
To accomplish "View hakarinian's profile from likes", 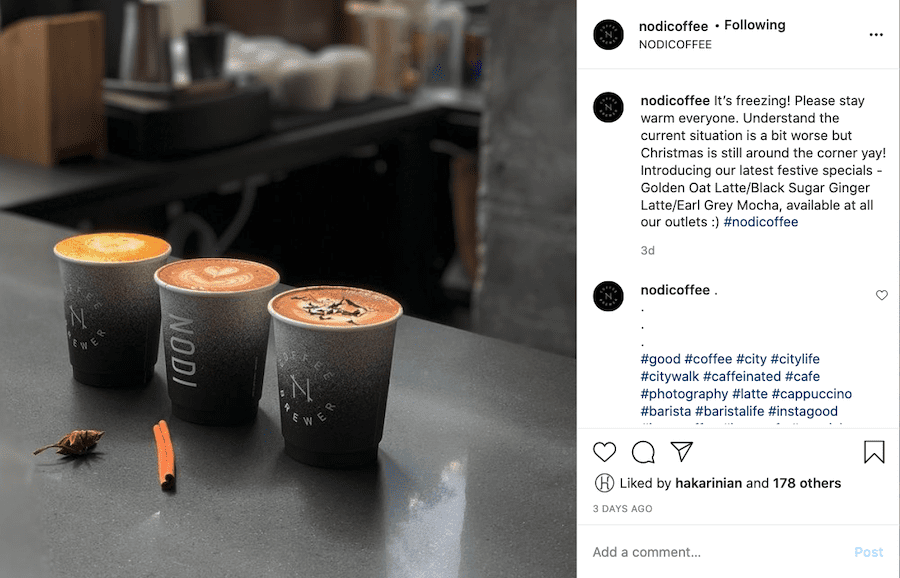I will pyautogui.click(x=708, y=483).
